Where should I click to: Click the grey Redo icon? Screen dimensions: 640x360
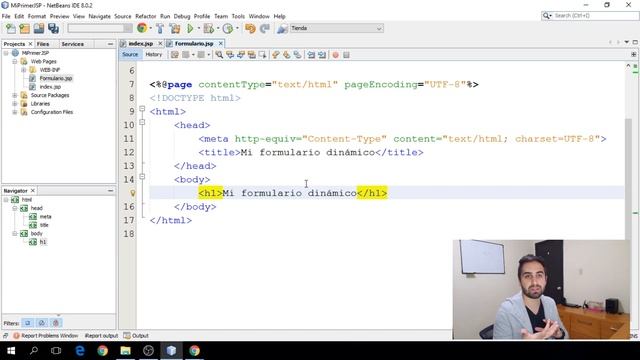(x=265, y=28)
